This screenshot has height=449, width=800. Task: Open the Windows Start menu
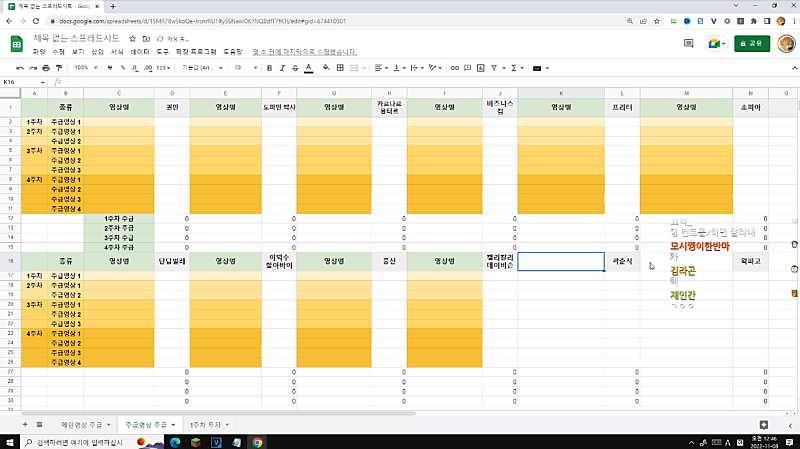tap(10, 442)
